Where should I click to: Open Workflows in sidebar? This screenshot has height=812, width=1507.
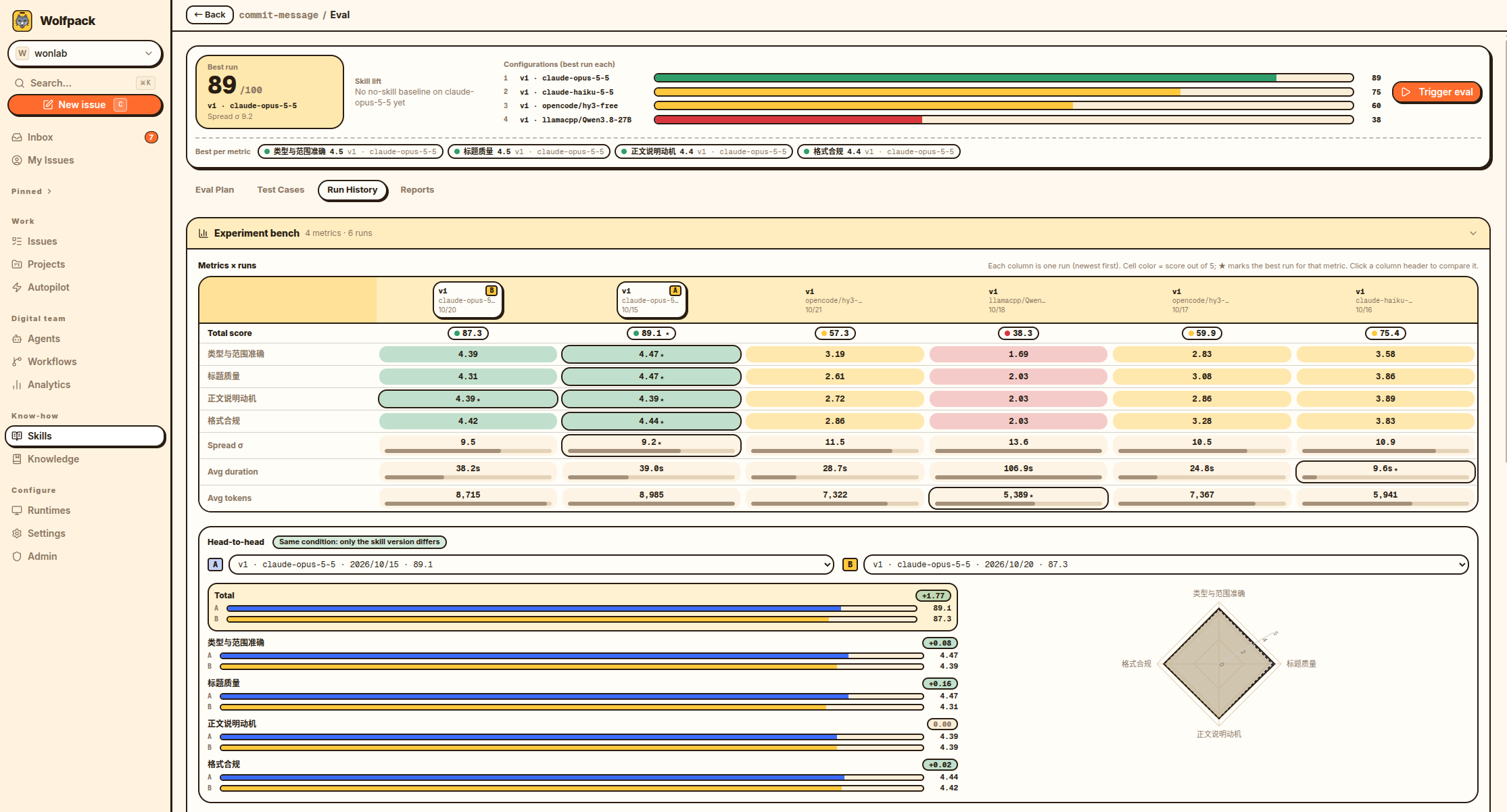pos(85,362)
